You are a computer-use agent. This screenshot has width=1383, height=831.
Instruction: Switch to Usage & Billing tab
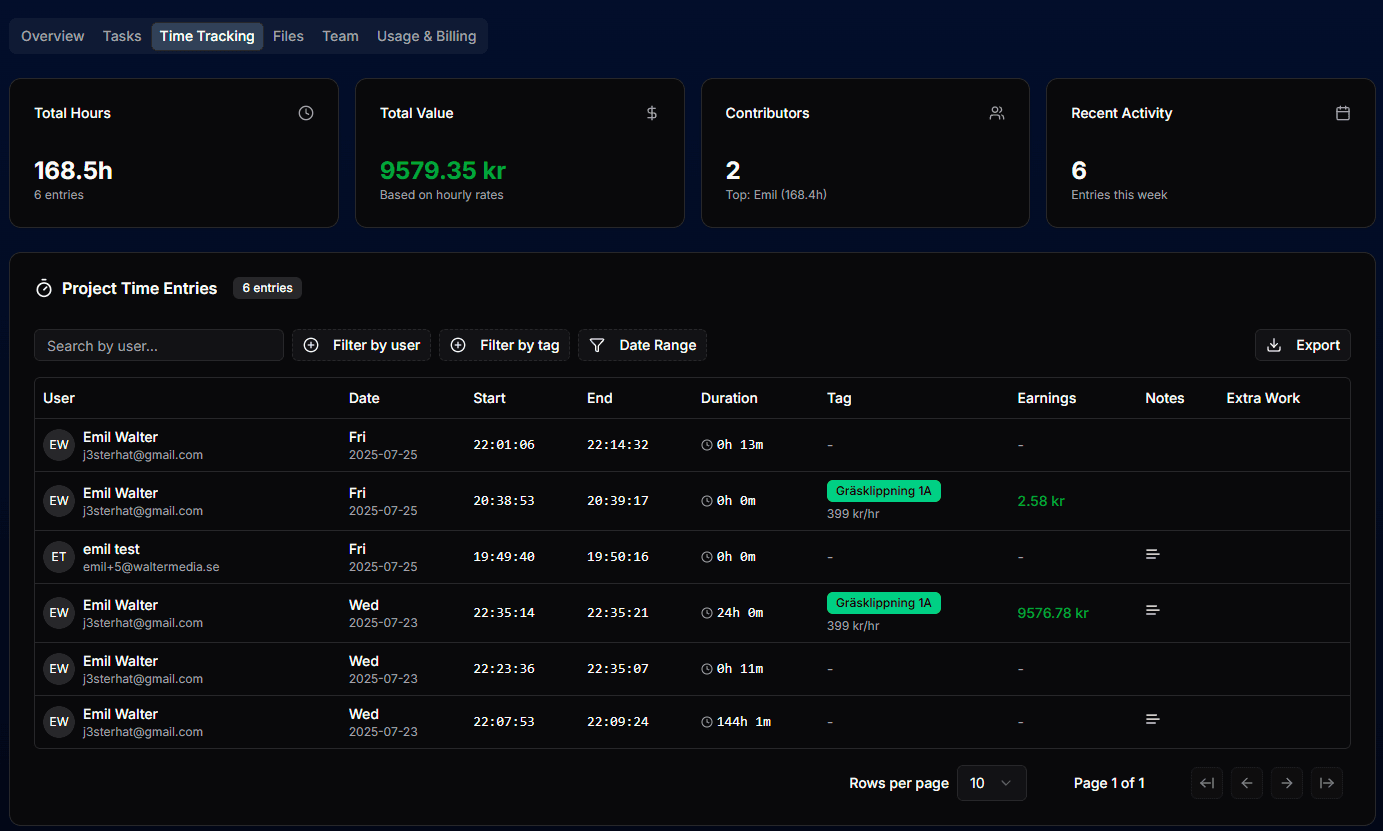coord(426,36)
